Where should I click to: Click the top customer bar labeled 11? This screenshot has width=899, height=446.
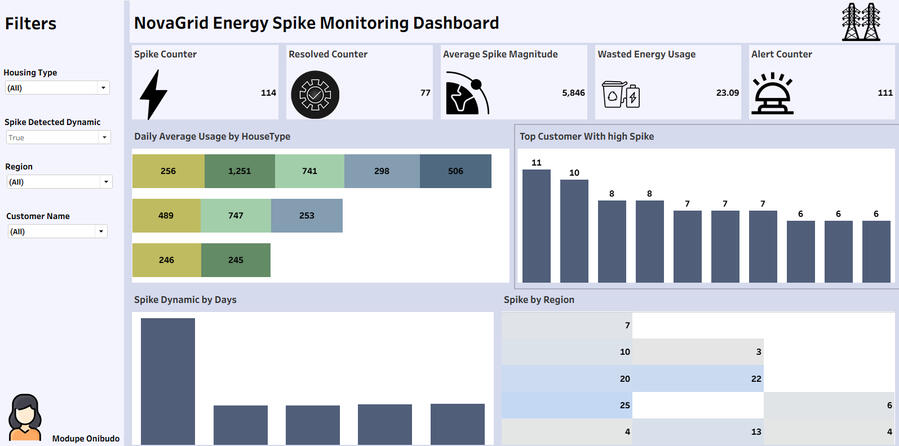[536, 226]
